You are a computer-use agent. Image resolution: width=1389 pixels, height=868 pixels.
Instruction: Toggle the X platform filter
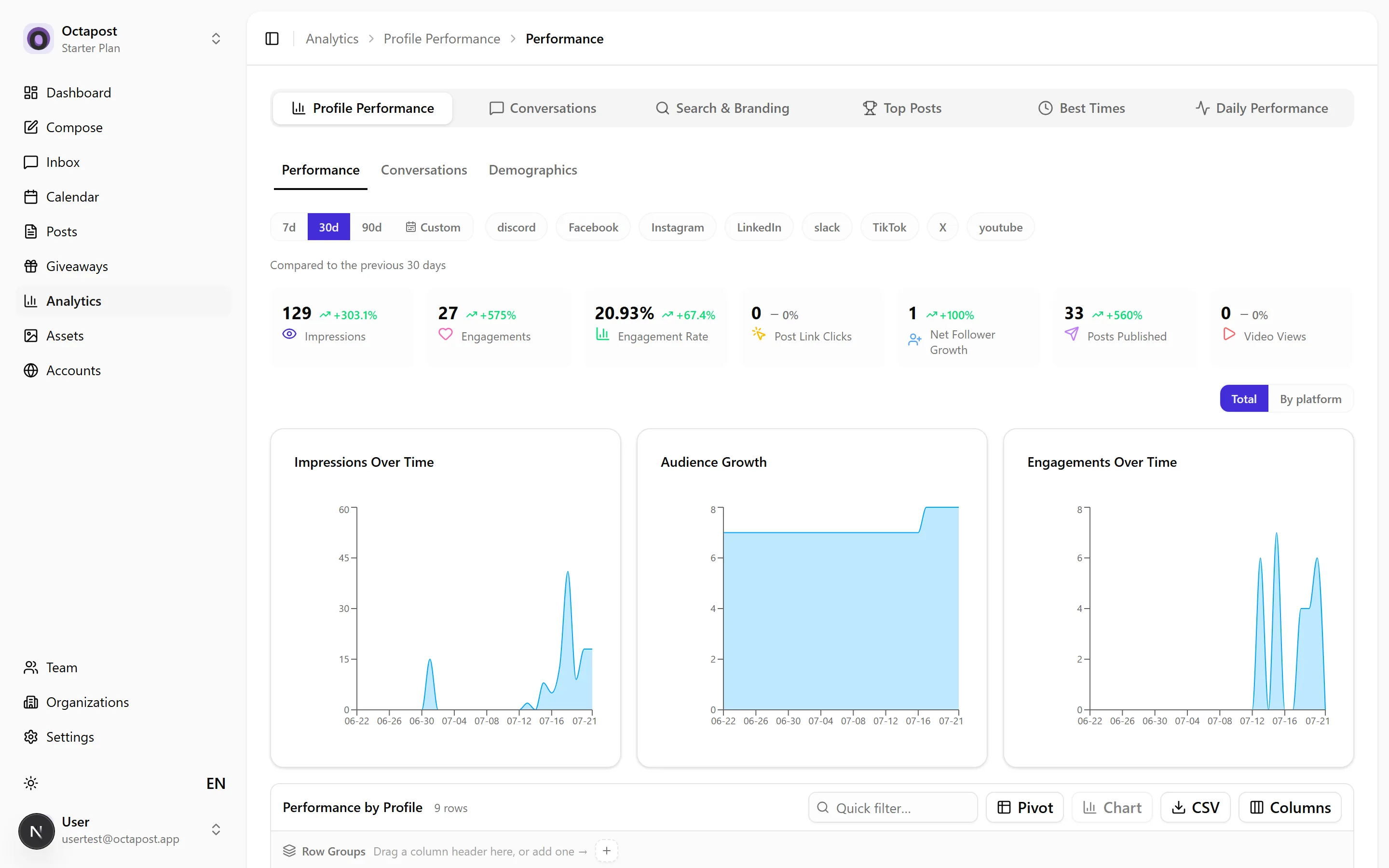[942, 227]
